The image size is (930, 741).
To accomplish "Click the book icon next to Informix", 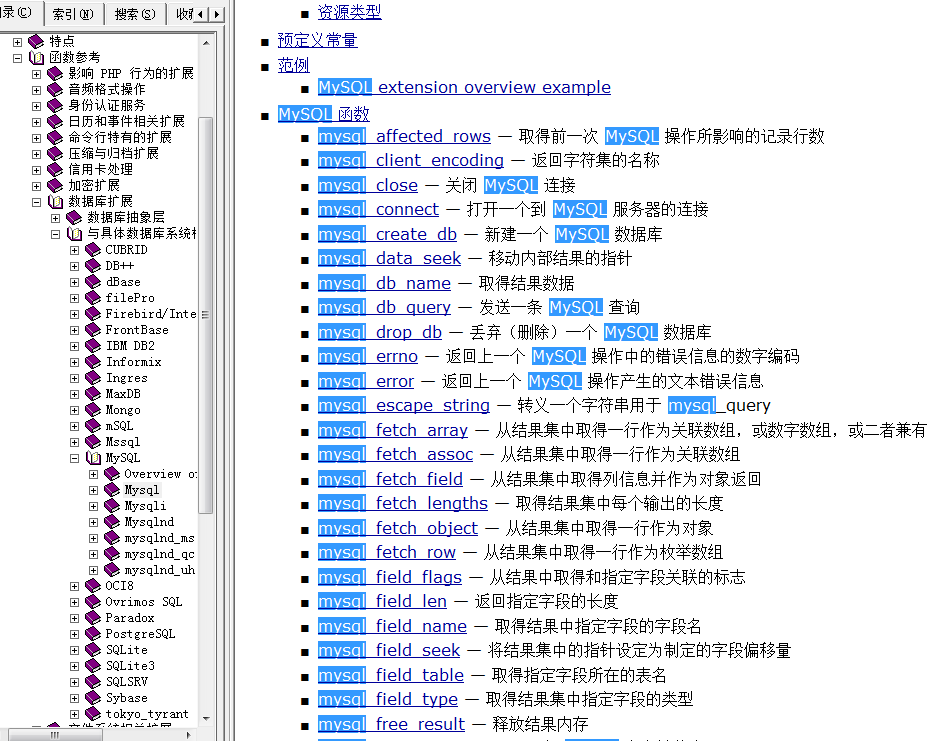I will click(x=93, y=362).
